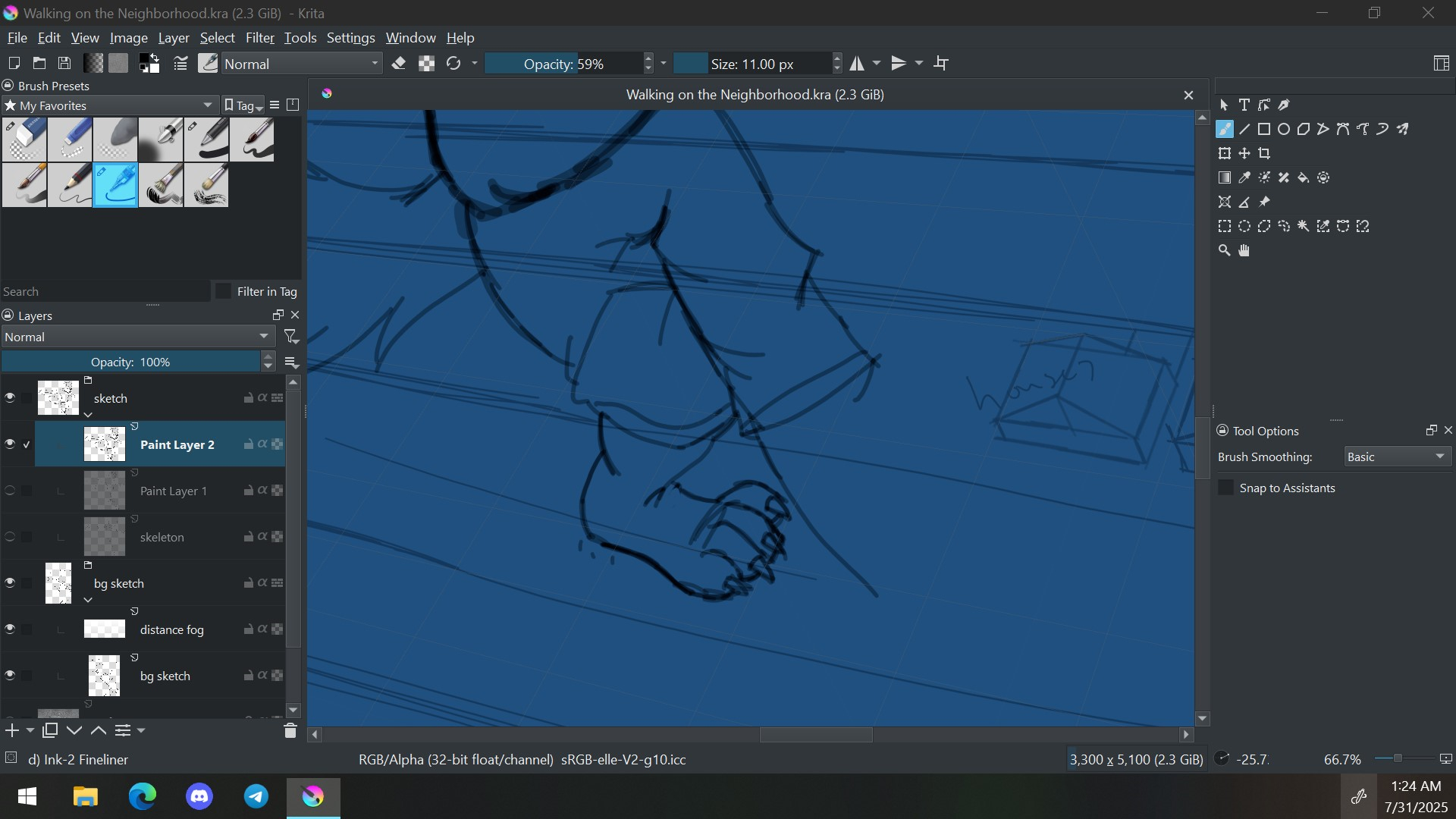The image size is (1456, 819).
Task: Enable horizontal mirror tool
Action: (x=857, y=64)
